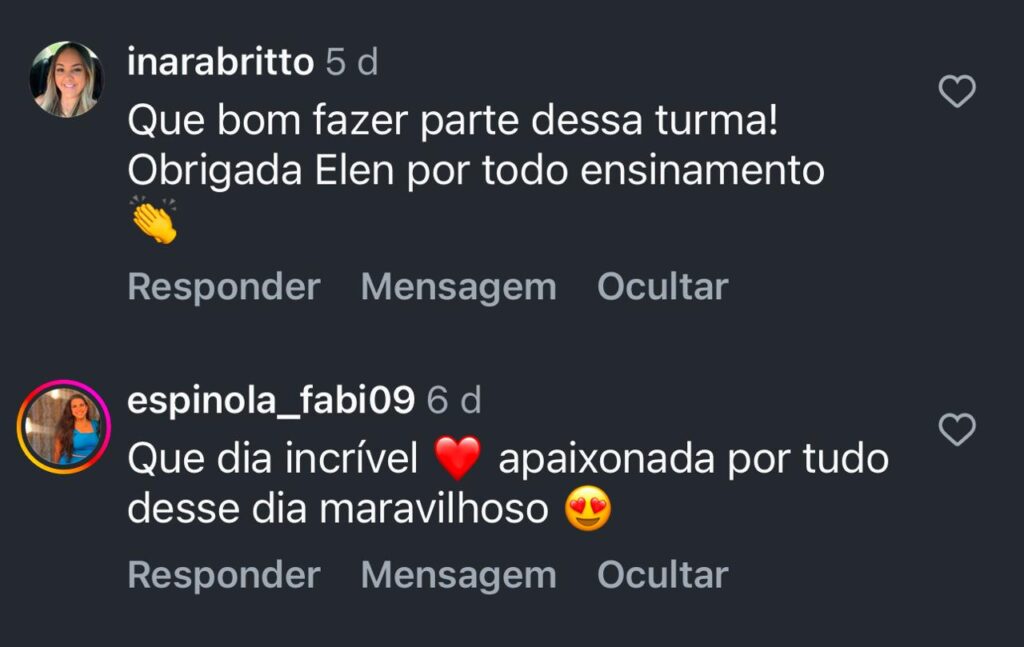Open inarabritto's profile picture

click(66, 80)
